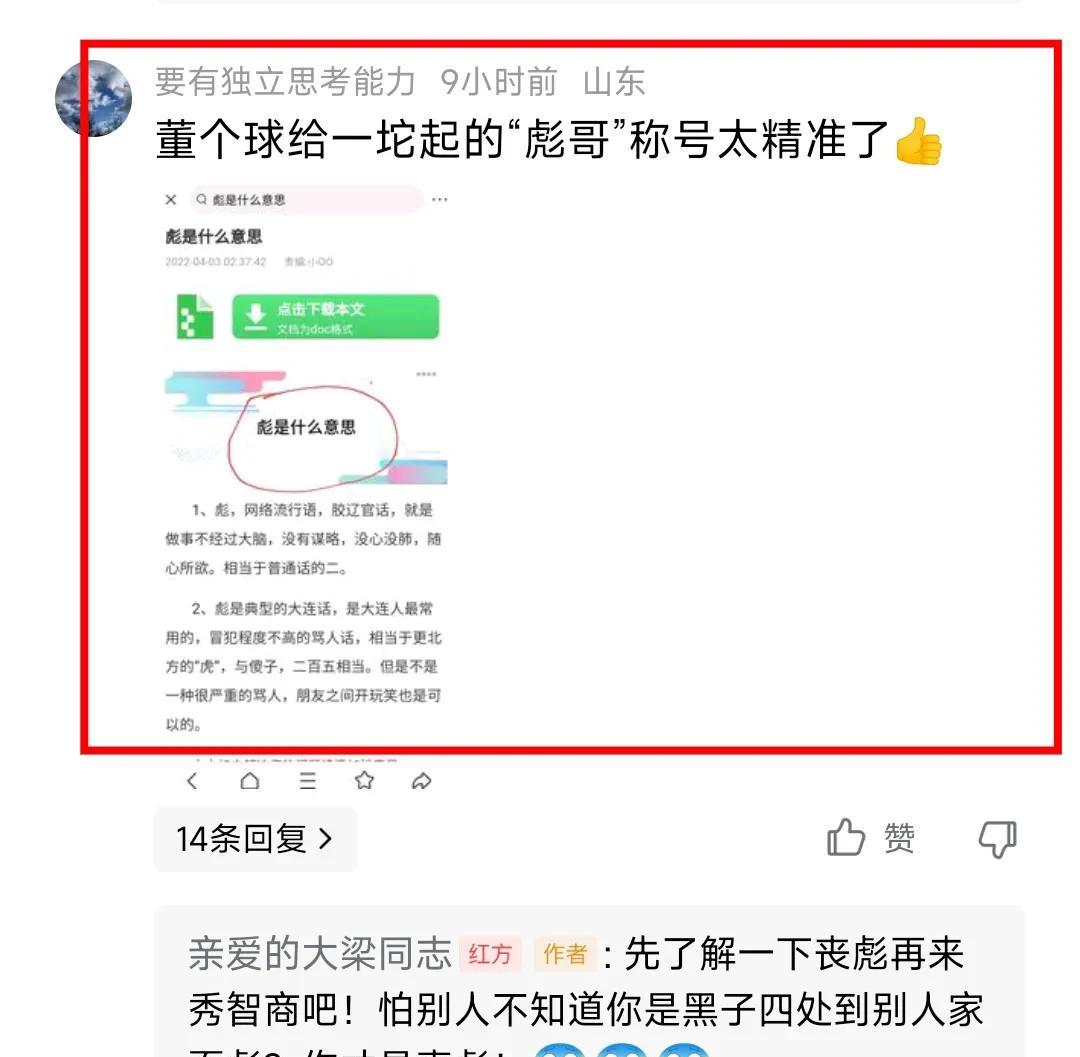
Task: Close the embedded search page with X
Action: [x=171, y=200]
